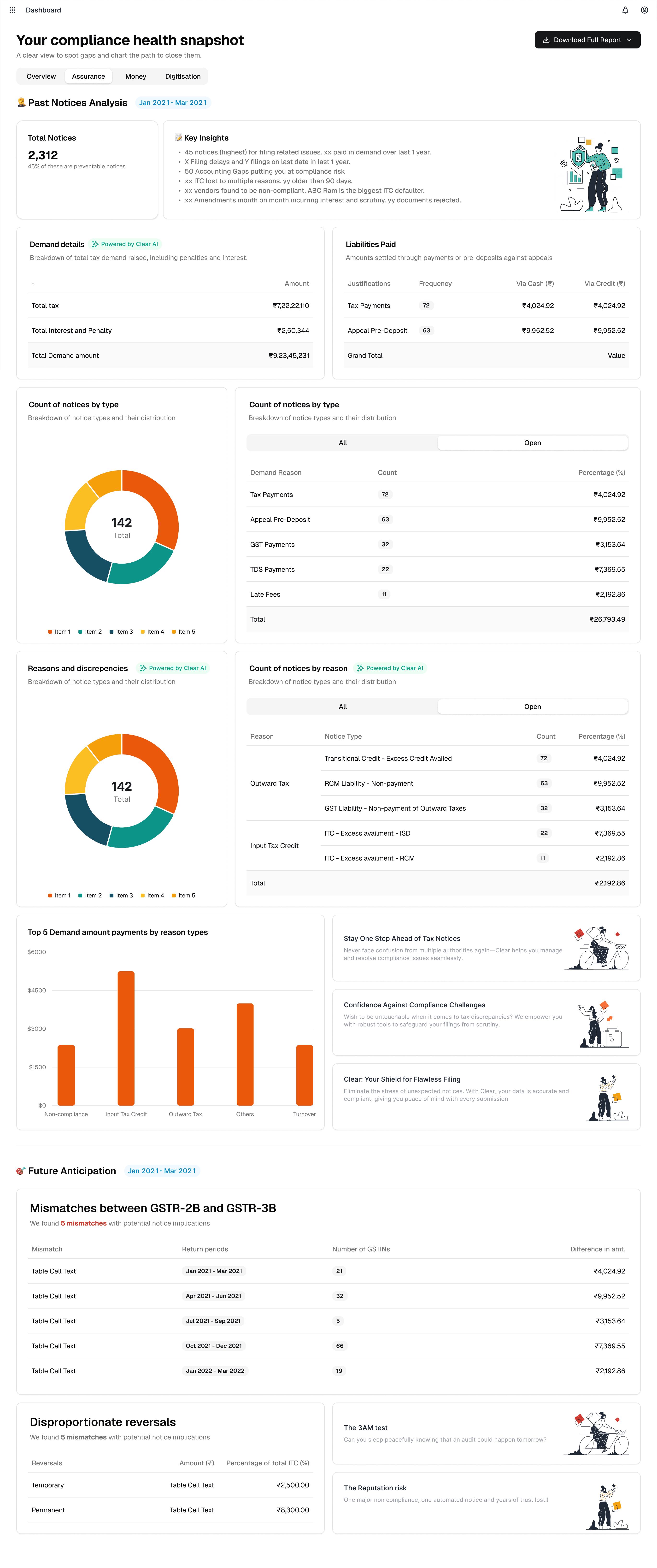This screenshot has width=657, height=1568.
Task: Click the cyclist illustration in Stay One Step Ahead card
Action: pos(597,948)
